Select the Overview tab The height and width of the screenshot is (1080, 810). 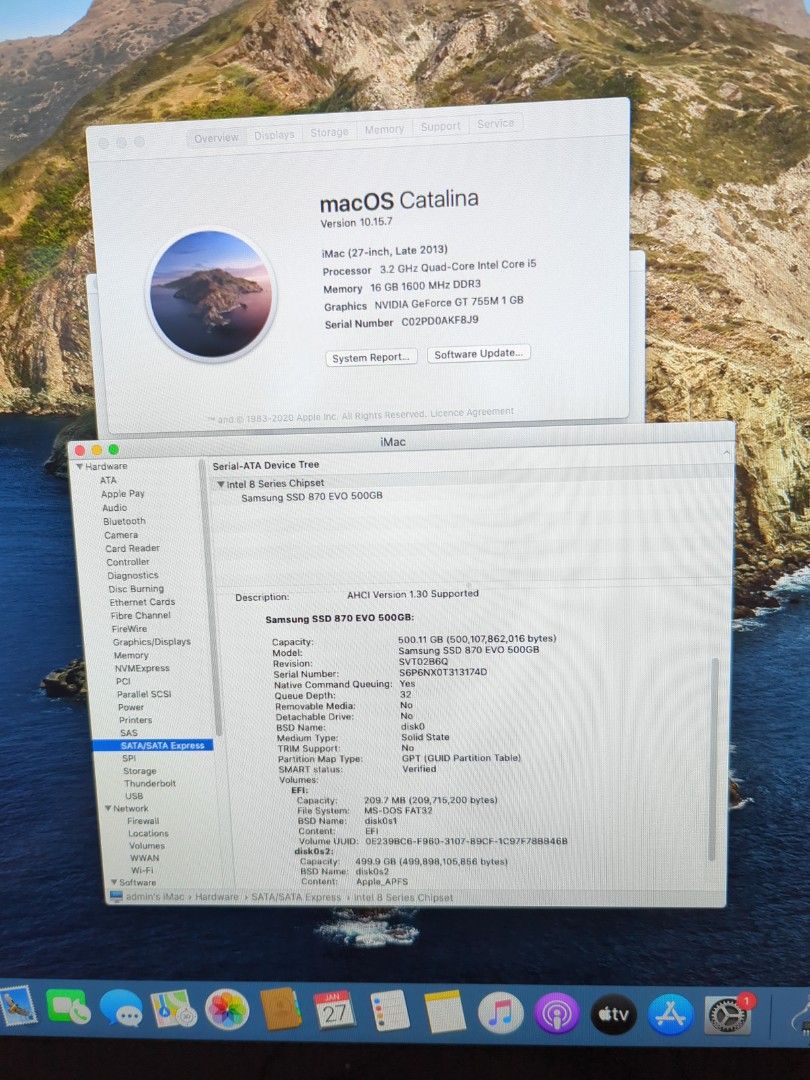click(216, 138)
